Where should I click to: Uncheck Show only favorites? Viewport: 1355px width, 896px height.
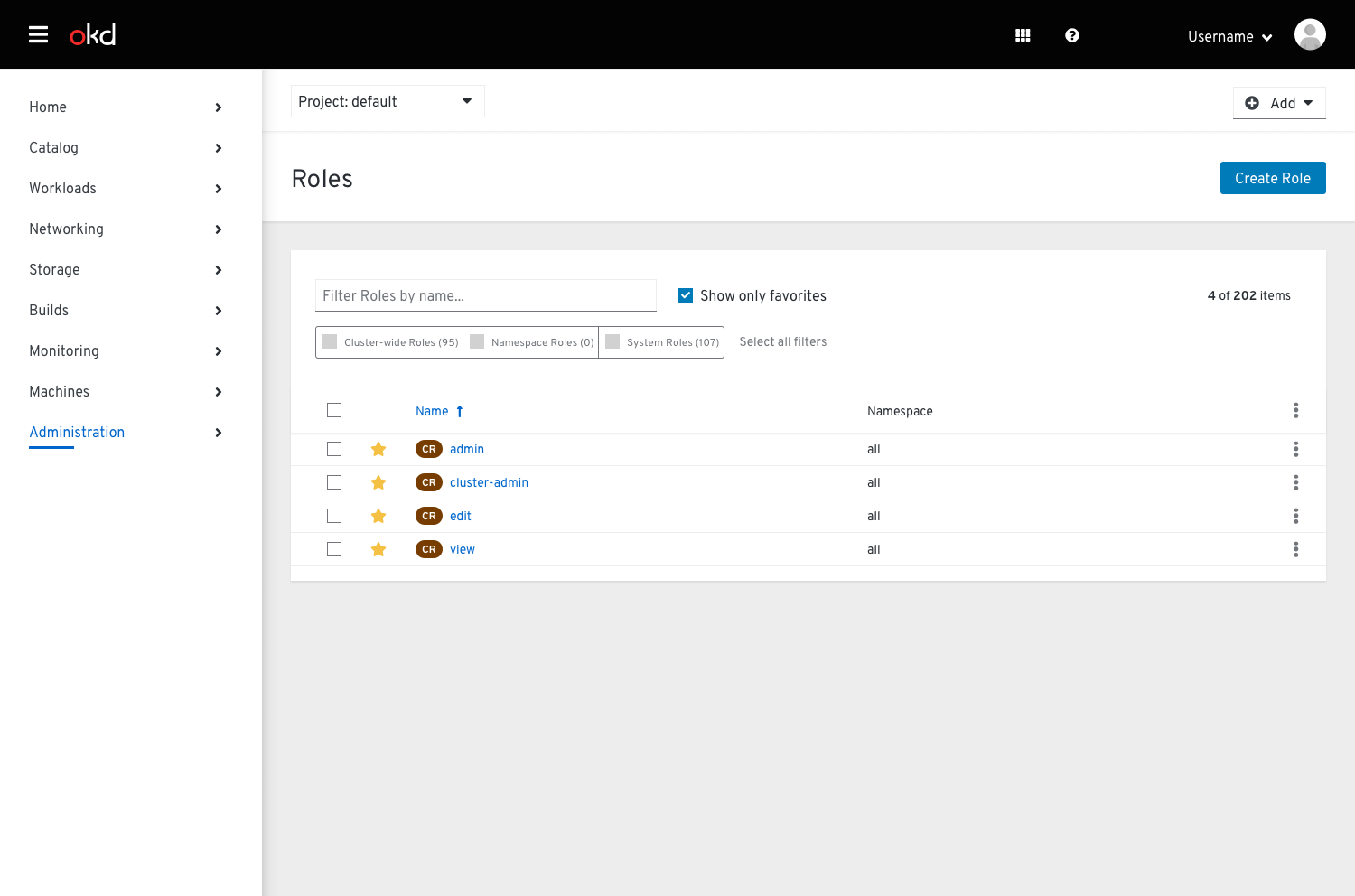686,295
